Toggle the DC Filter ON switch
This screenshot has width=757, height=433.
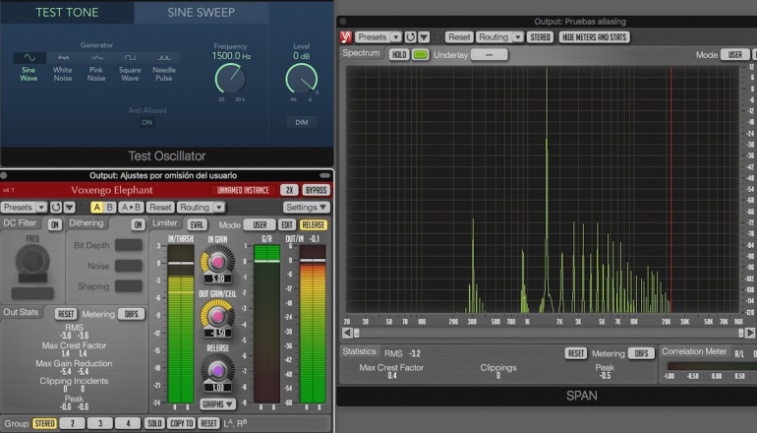click(x=55, y=224)
